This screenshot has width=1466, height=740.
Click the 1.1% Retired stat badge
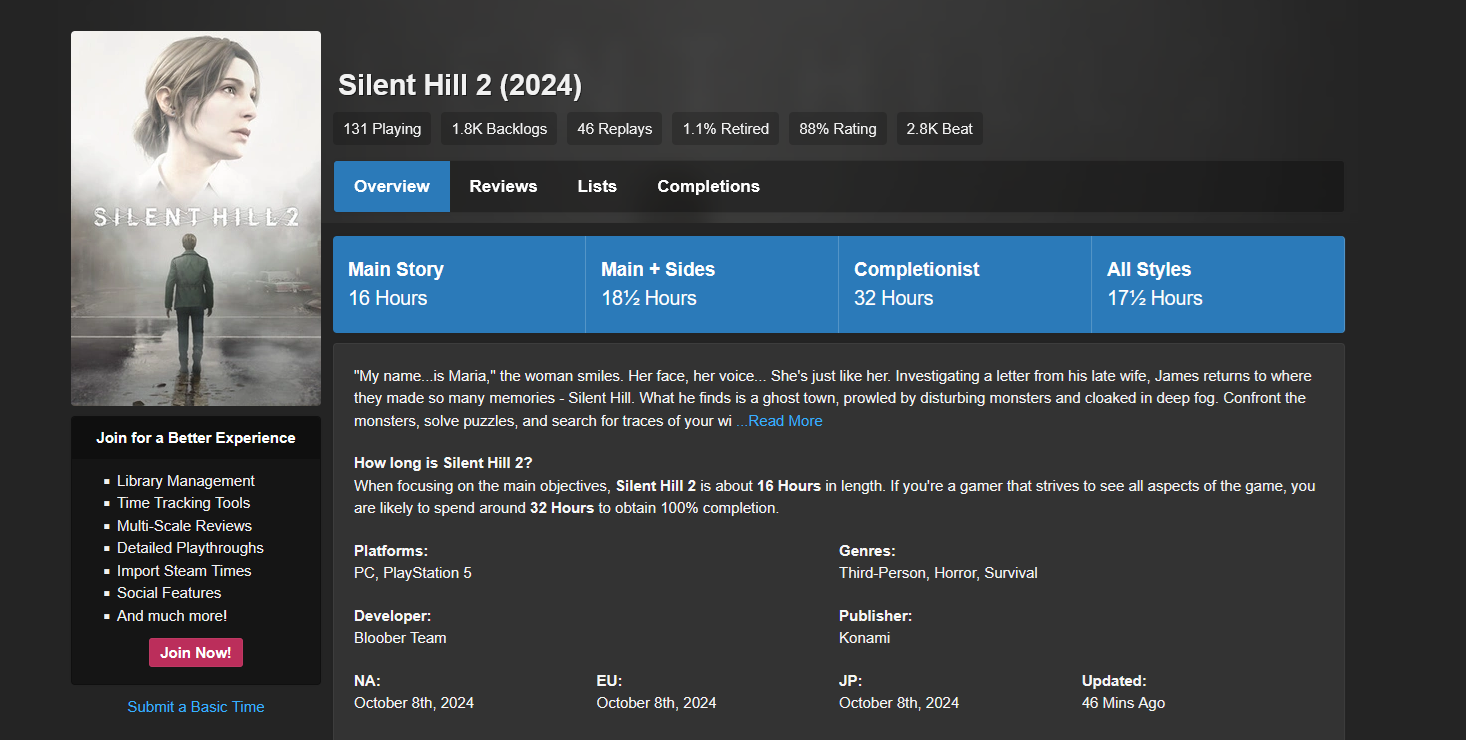726,129
